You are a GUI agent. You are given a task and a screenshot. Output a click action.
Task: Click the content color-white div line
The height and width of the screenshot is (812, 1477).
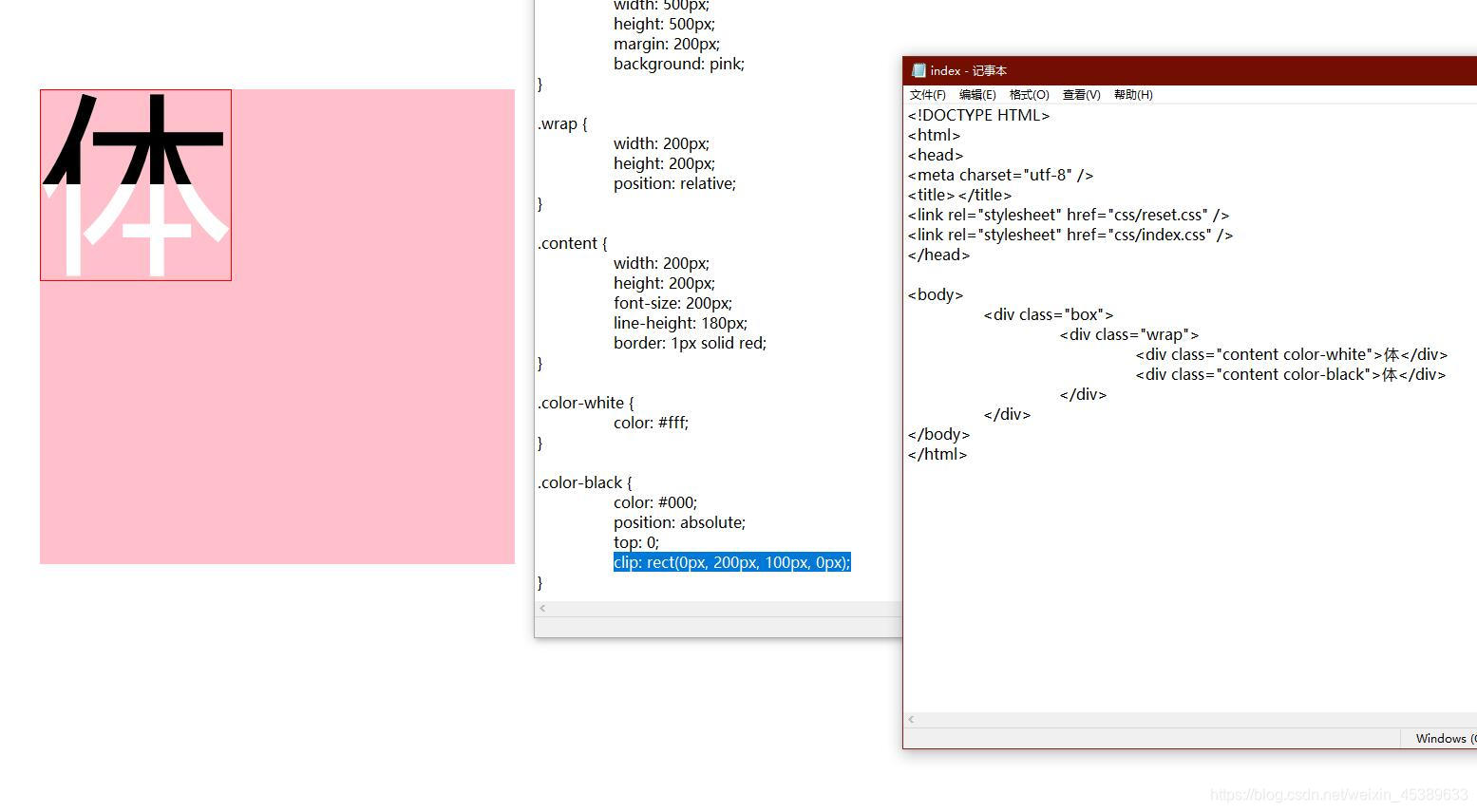point(1292,354)
